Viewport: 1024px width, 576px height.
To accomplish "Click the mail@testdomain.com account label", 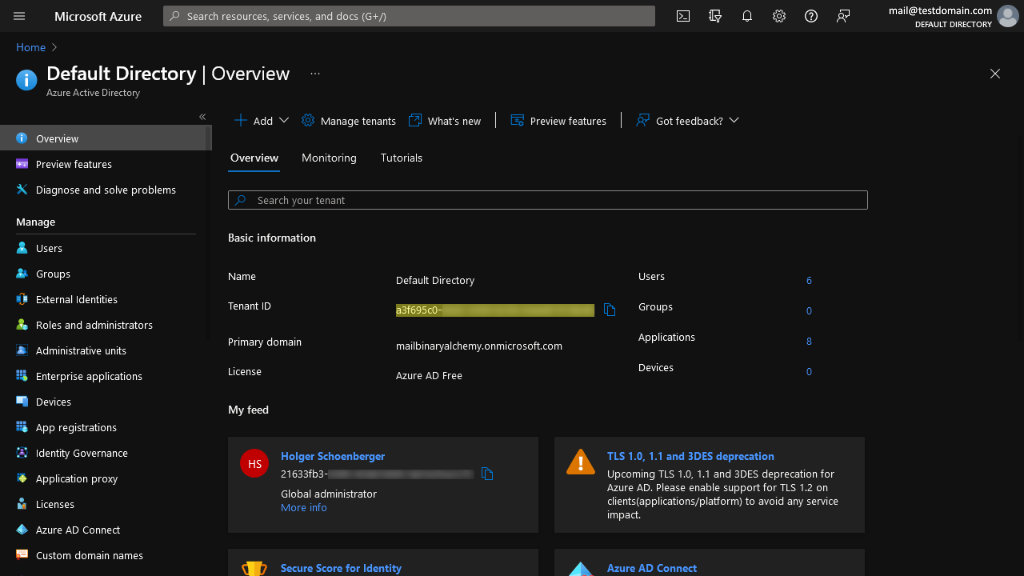I will 940,10.
